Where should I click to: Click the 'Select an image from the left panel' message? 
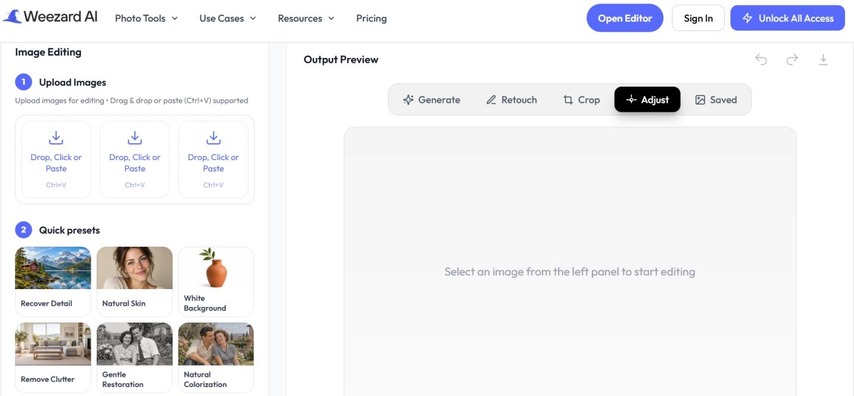(x=570, y=272)
